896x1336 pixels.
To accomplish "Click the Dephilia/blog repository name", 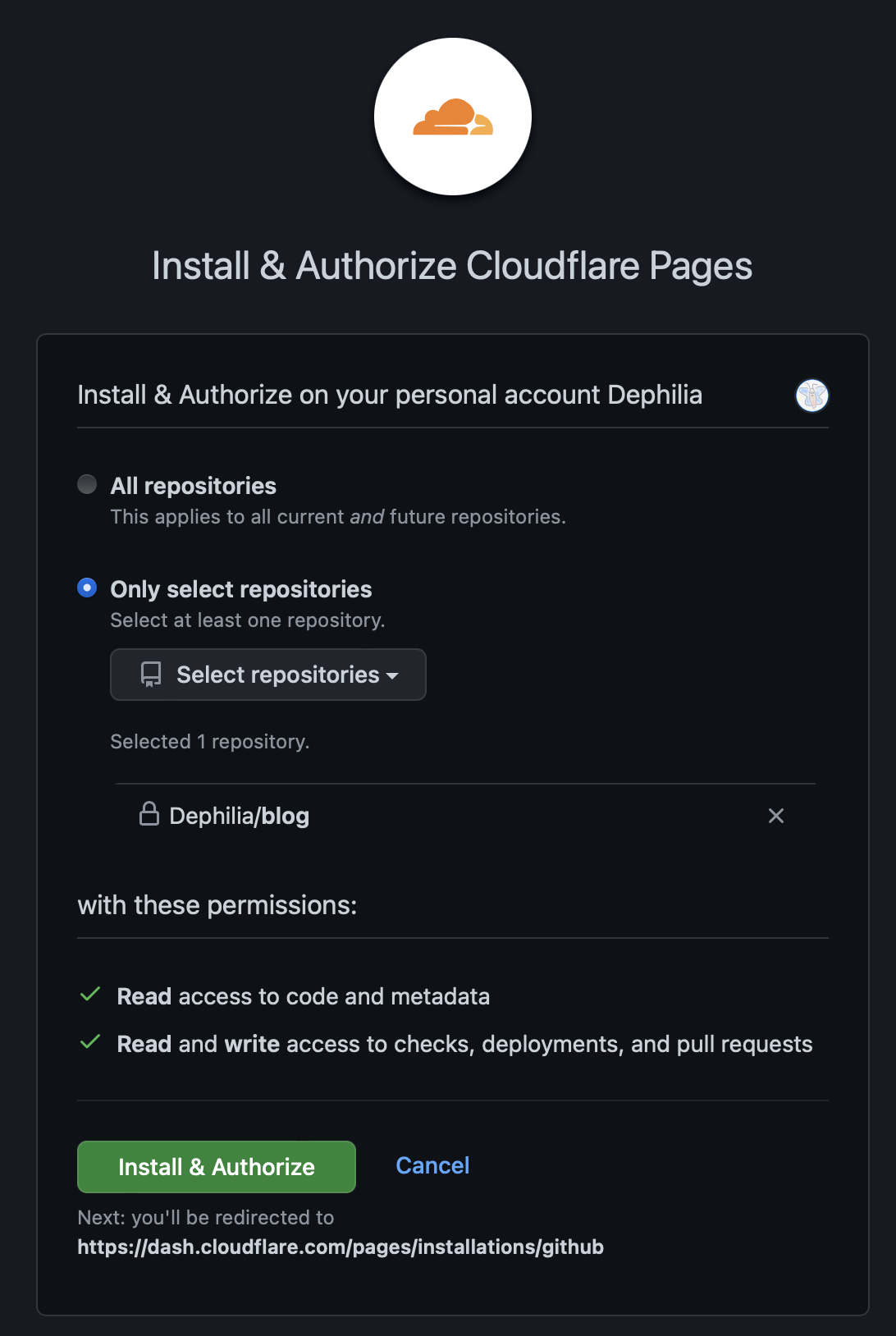I will (240, 816).
